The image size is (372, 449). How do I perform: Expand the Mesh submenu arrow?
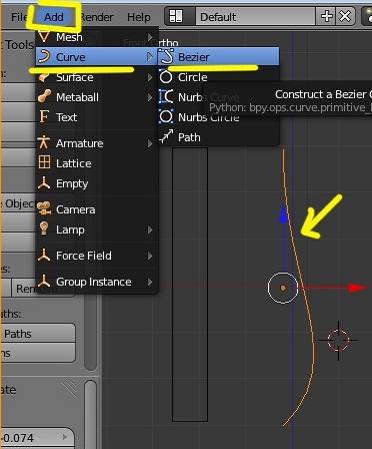click(150, 37)
